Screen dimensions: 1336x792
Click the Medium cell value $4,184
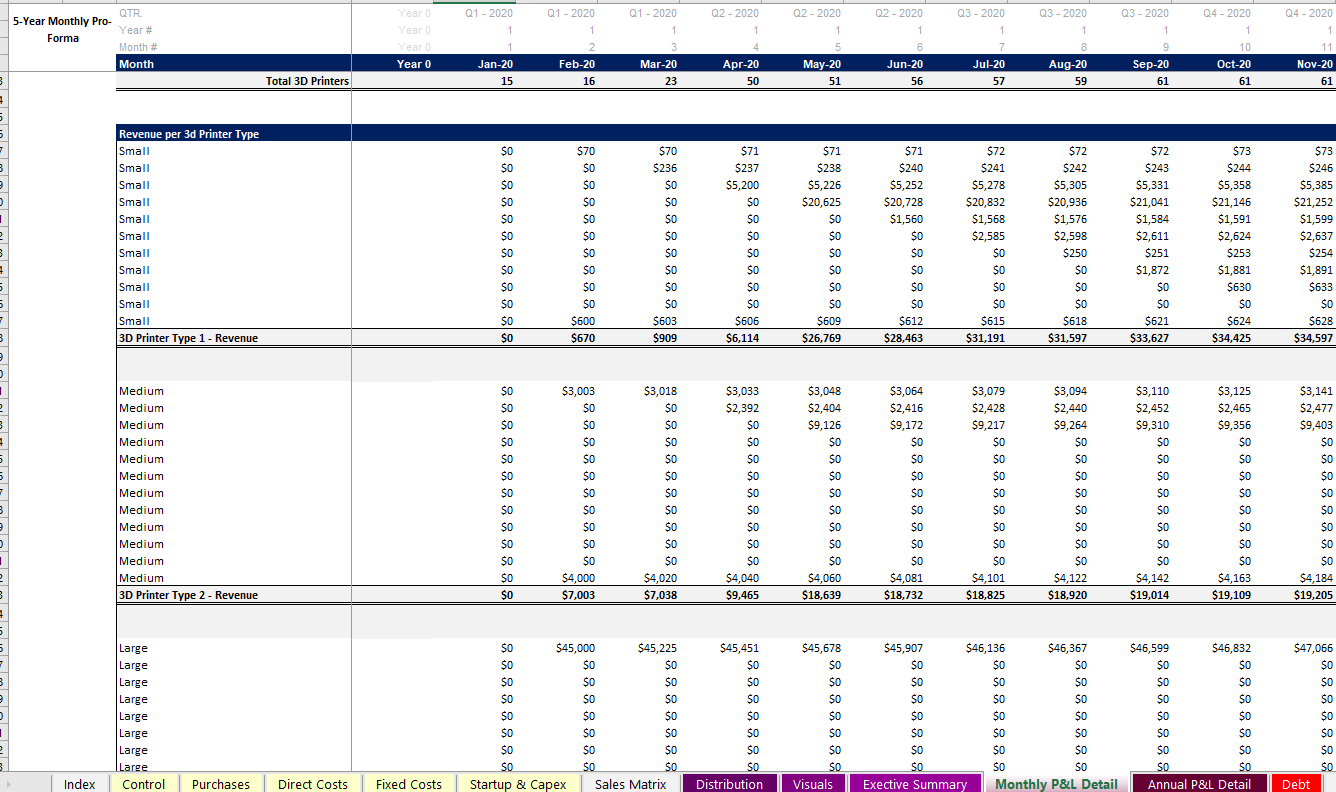(x=1317, y=578)
